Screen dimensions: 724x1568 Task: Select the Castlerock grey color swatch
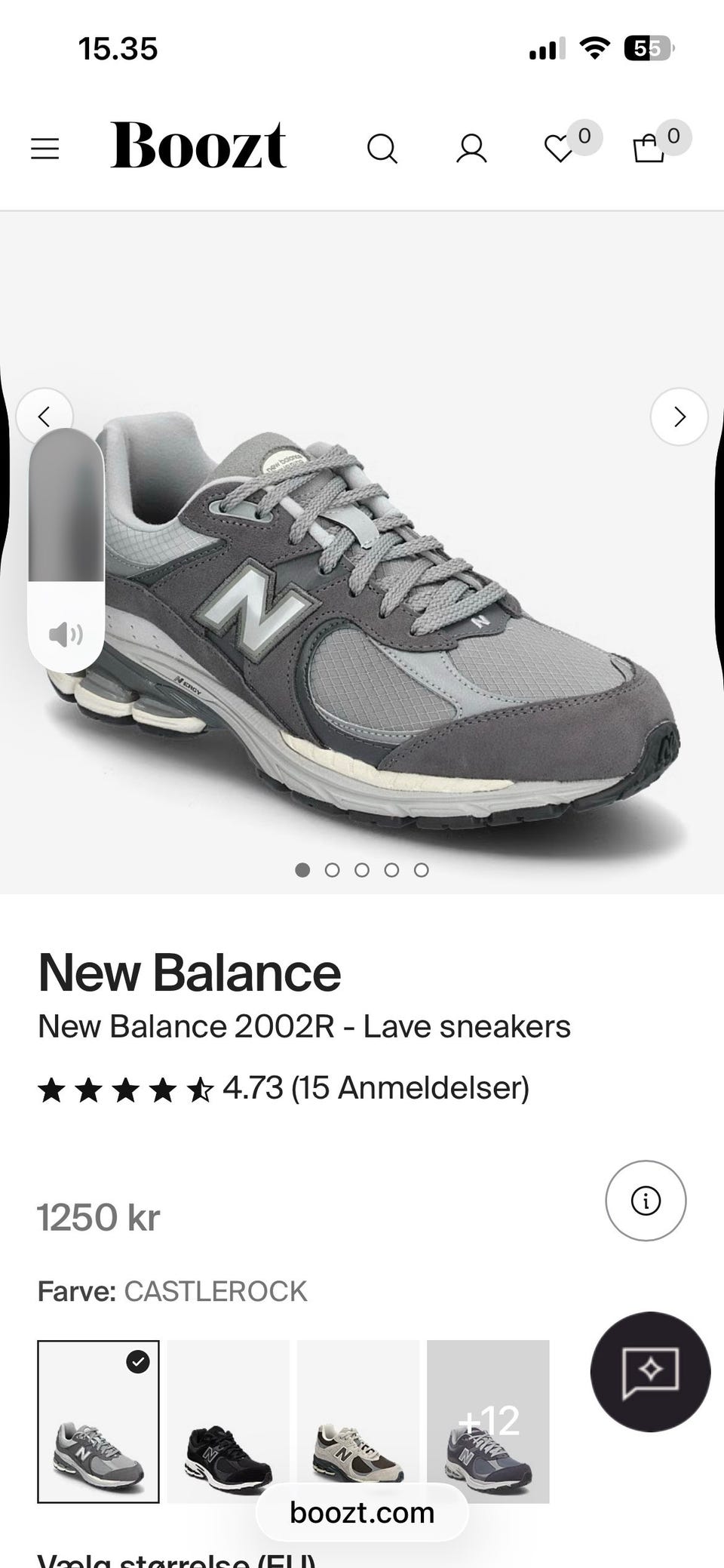pyautogui.click(x=98, y=1422)
